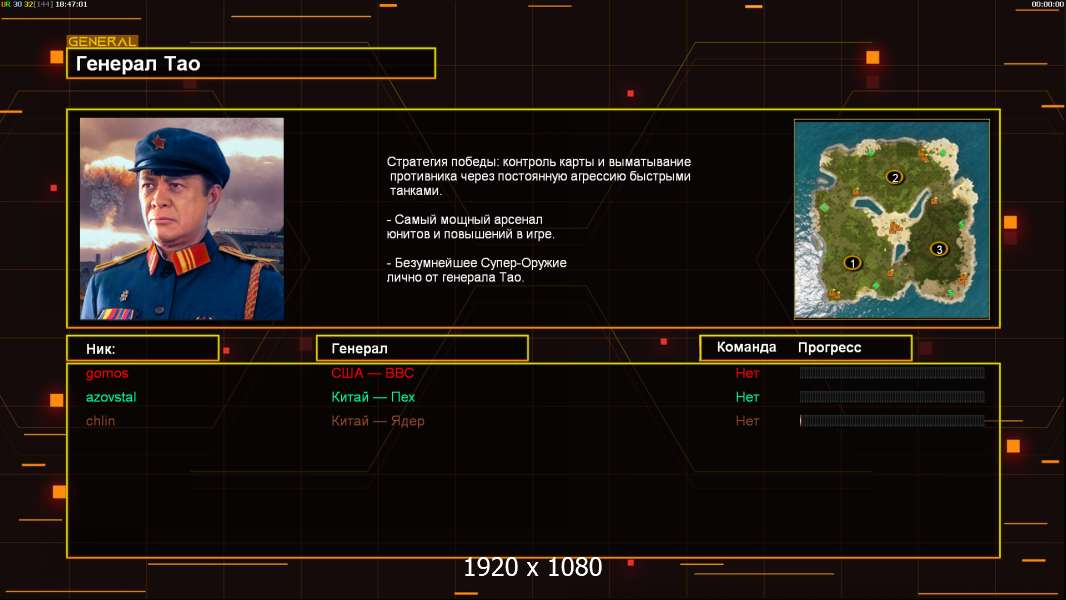Click the 18:47:01 clock readout
1066x600 pixels.
[71, 4]
